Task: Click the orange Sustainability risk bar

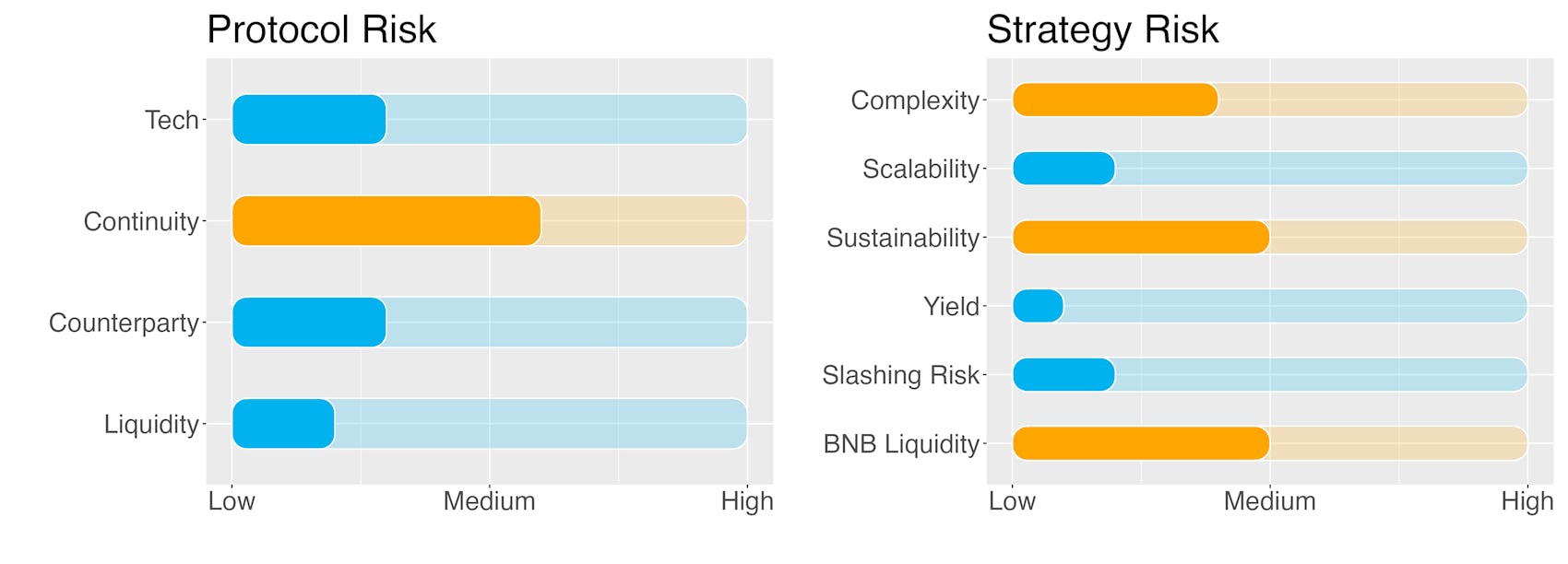Action: pyautogui.click(x=1141, y=237)
